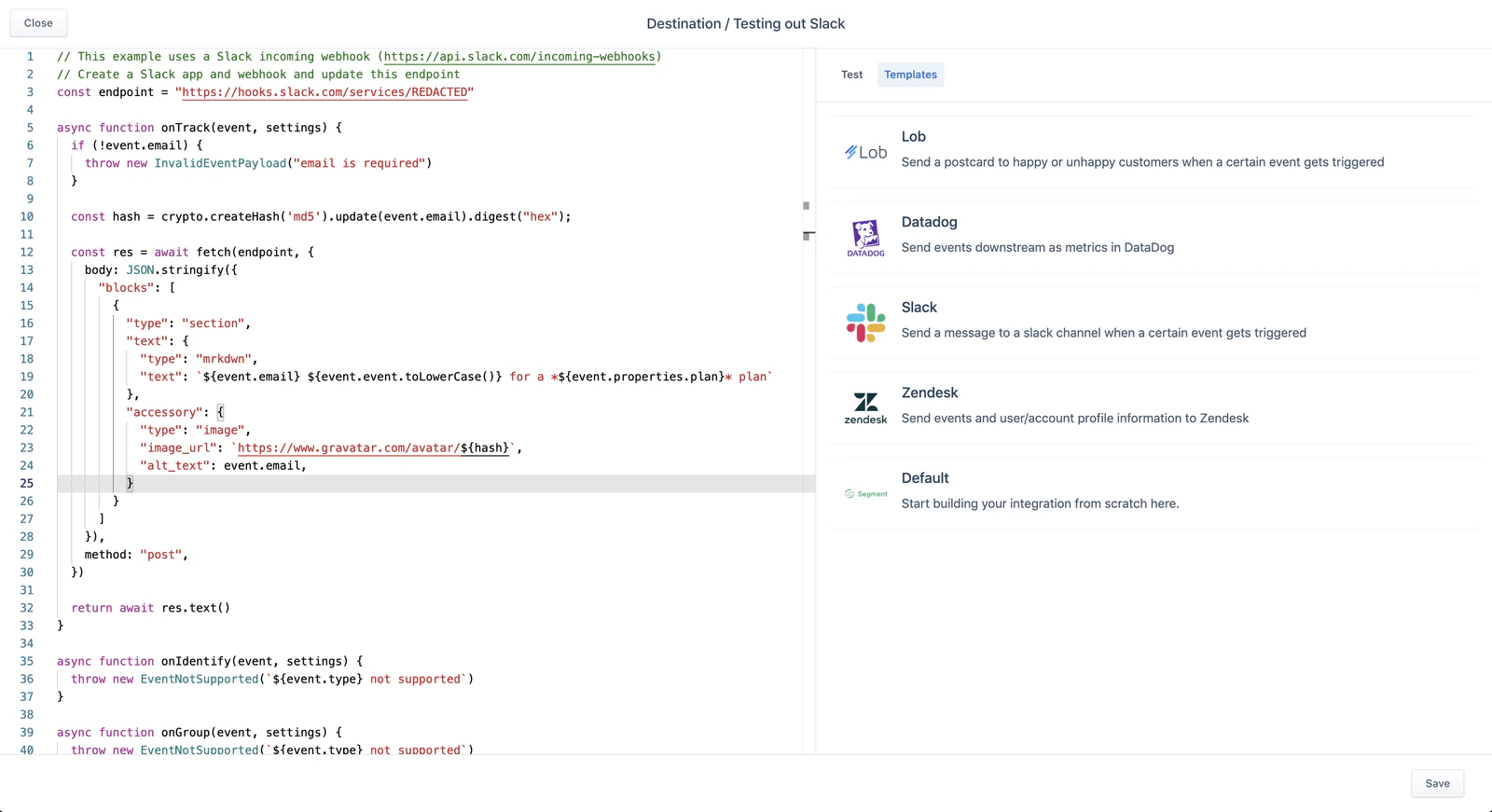Click 'const endpoint' on line 3

[105, 92]
